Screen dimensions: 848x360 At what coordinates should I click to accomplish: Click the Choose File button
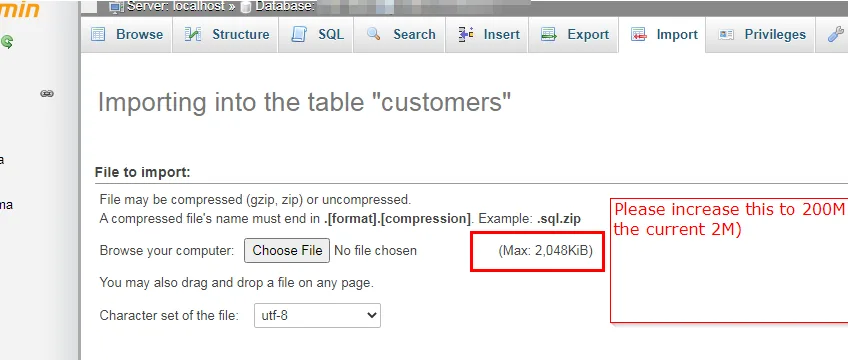tap(287, 251)
